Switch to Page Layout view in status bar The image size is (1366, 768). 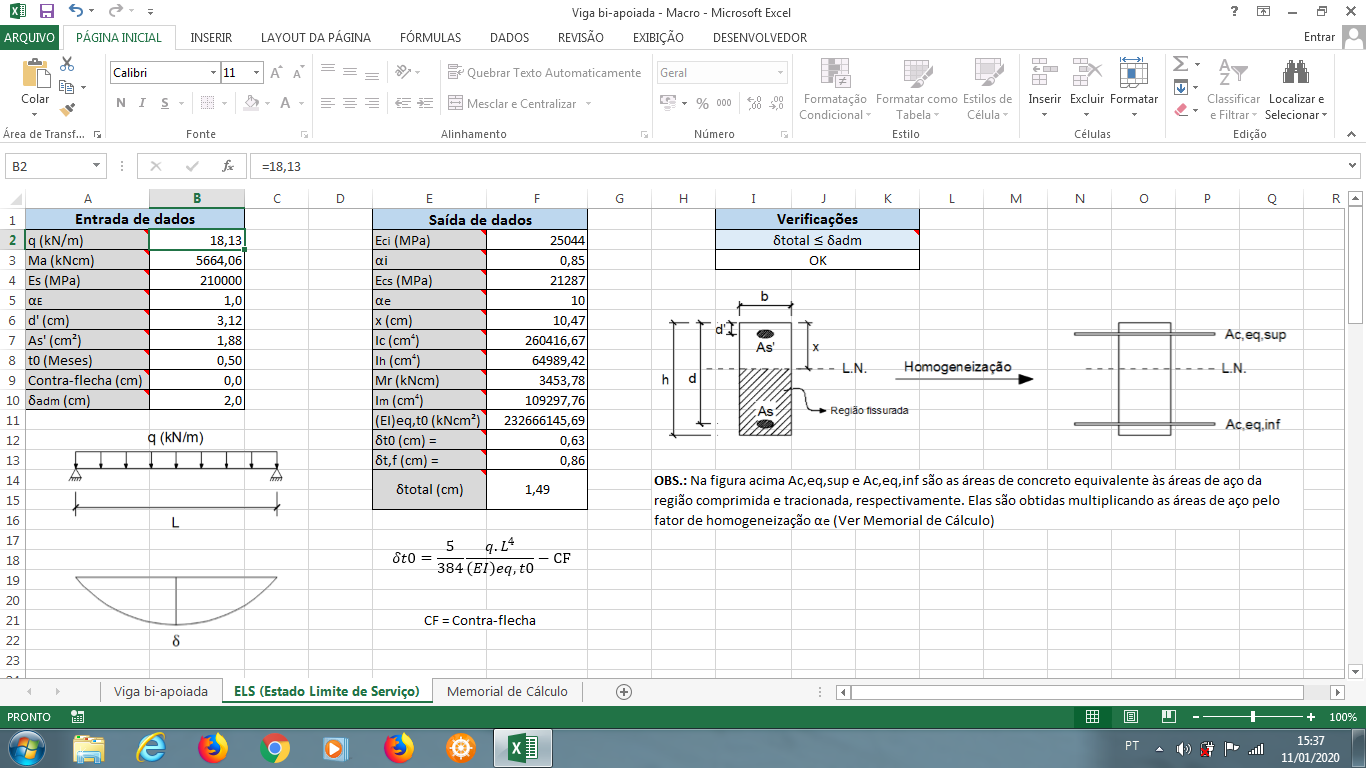pyautogui.click(x=1131, y=717)
